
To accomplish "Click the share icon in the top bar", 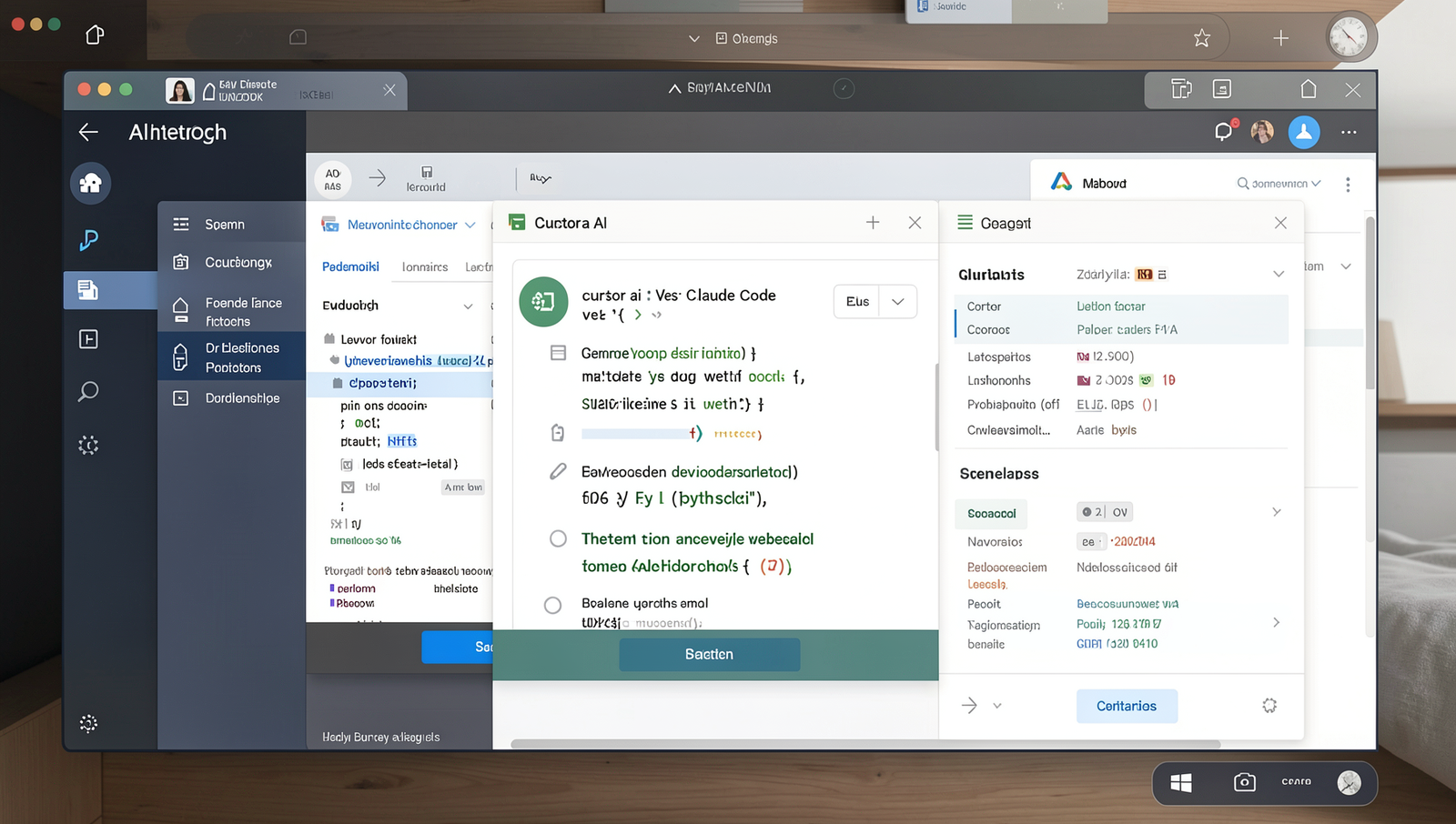I will (95, 35).
